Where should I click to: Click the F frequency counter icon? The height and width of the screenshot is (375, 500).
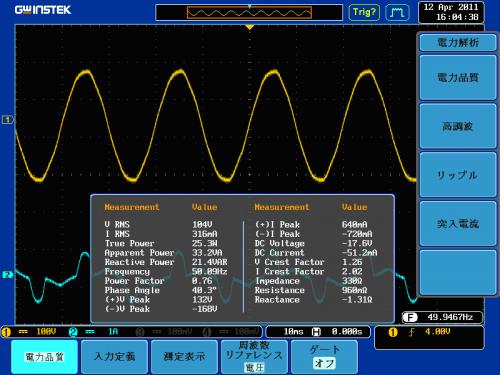[x=410, y=317]
